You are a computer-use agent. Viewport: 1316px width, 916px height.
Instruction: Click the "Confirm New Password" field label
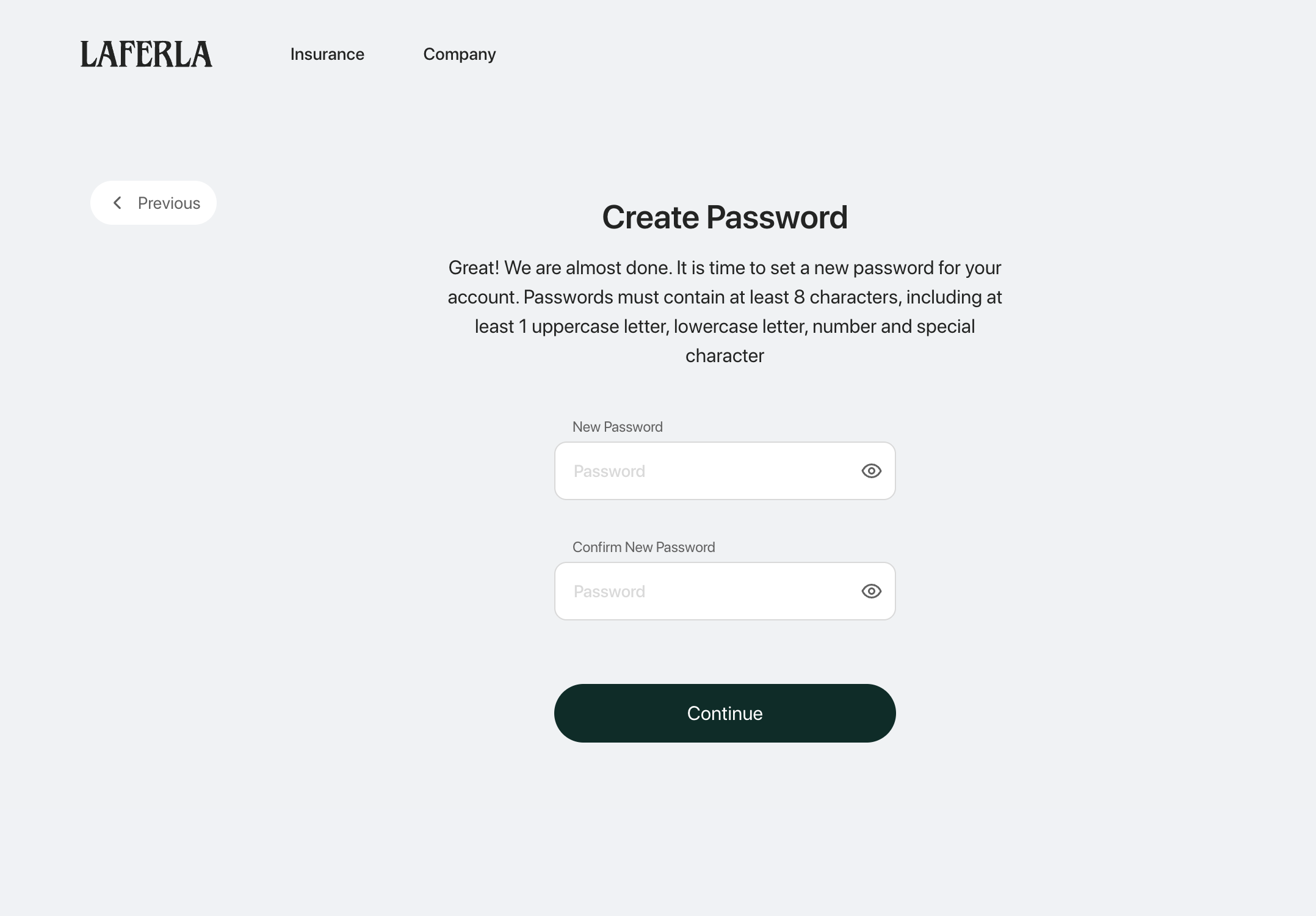(x=643, y=547)
